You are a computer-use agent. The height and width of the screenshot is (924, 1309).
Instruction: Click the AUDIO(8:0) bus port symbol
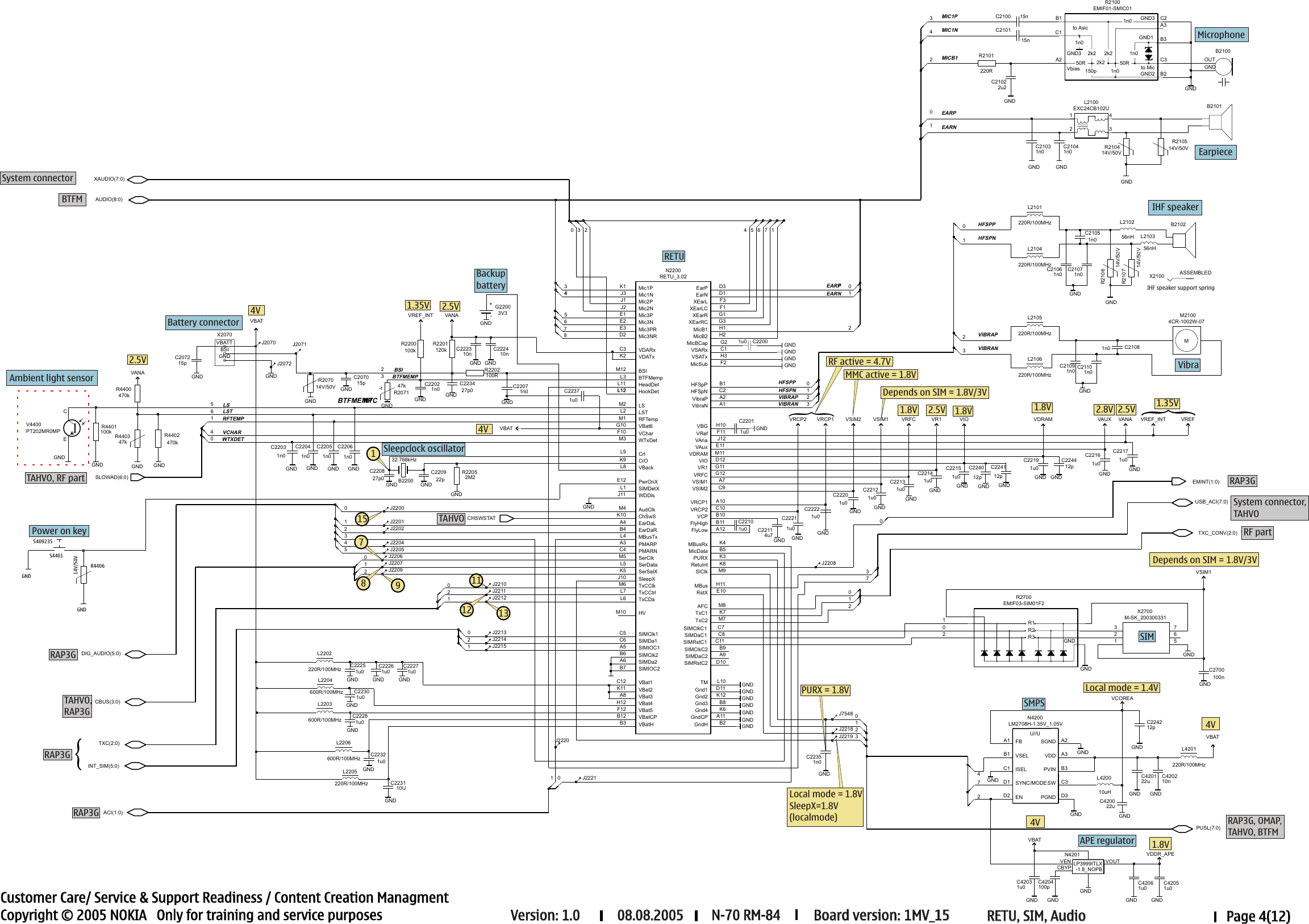[x=139, y=199]
